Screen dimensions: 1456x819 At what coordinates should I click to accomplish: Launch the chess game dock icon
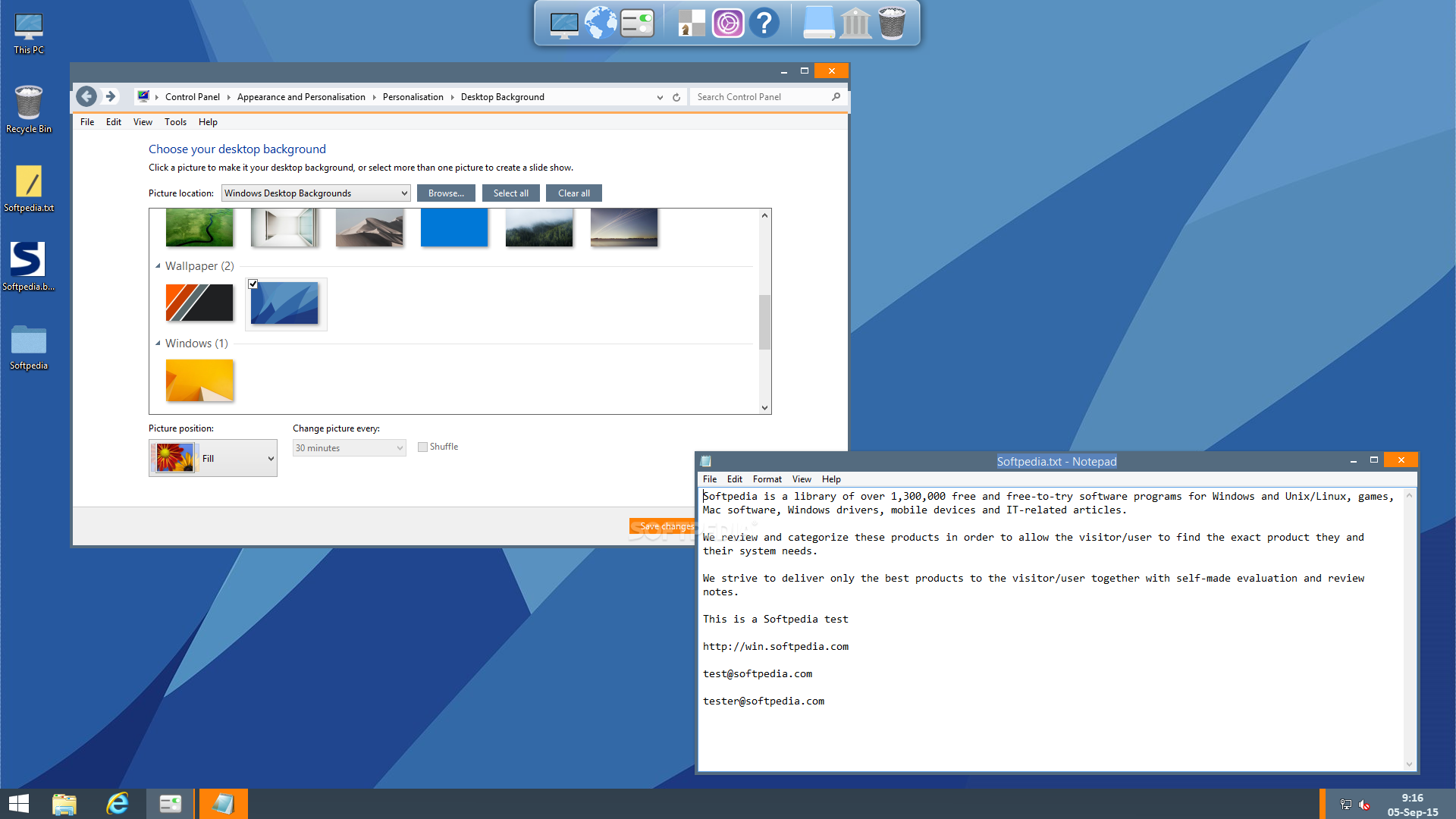(691, 24)
